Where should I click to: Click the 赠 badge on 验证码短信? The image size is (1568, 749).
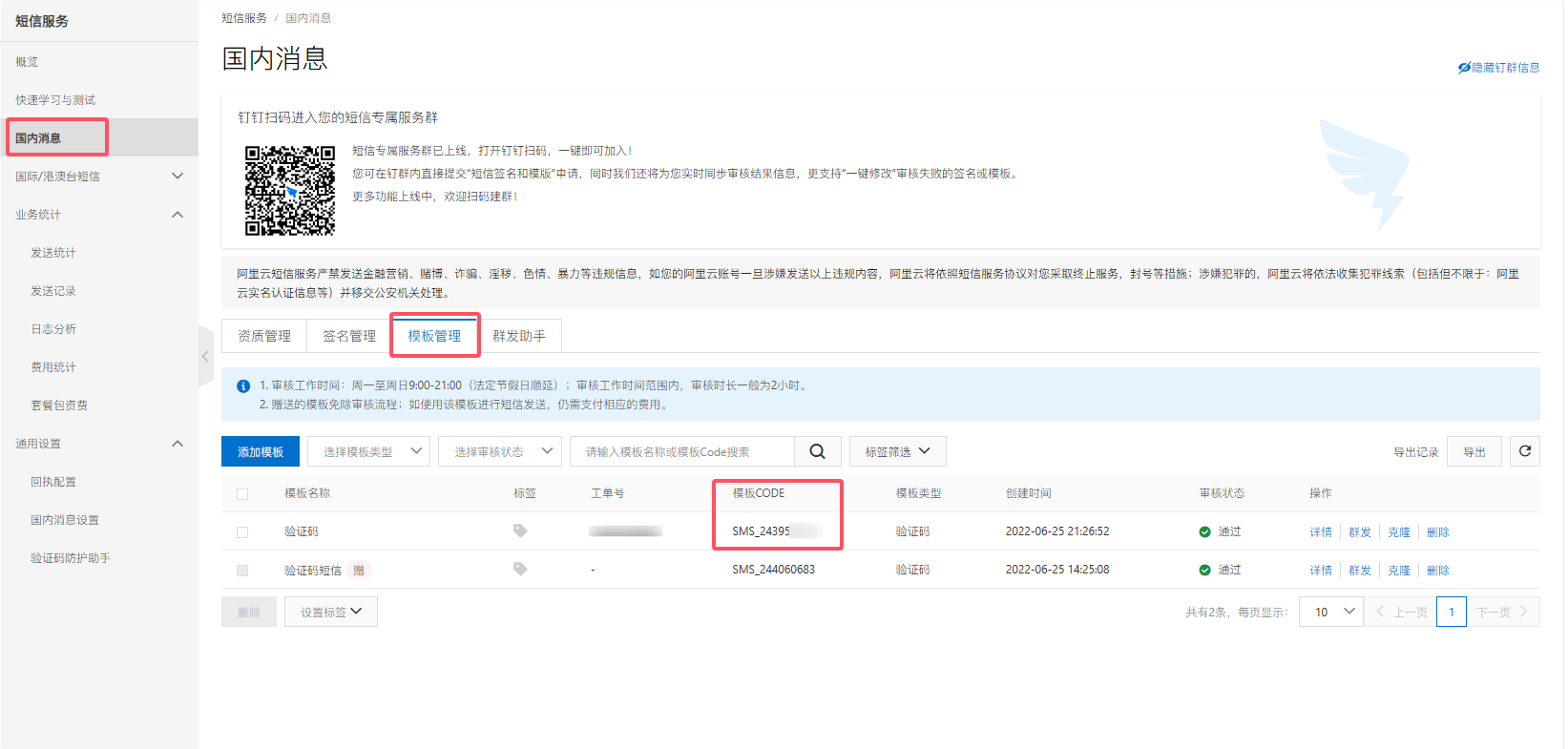tap(359, 570)
